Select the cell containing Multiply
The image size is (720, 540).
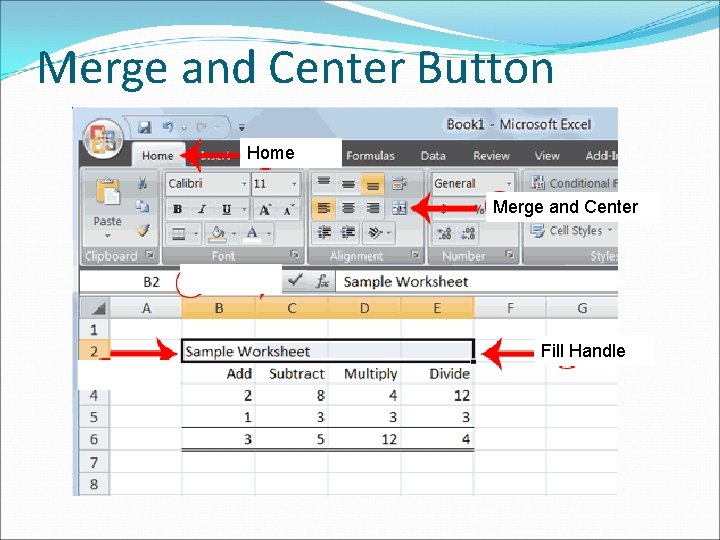click(365, 373)
